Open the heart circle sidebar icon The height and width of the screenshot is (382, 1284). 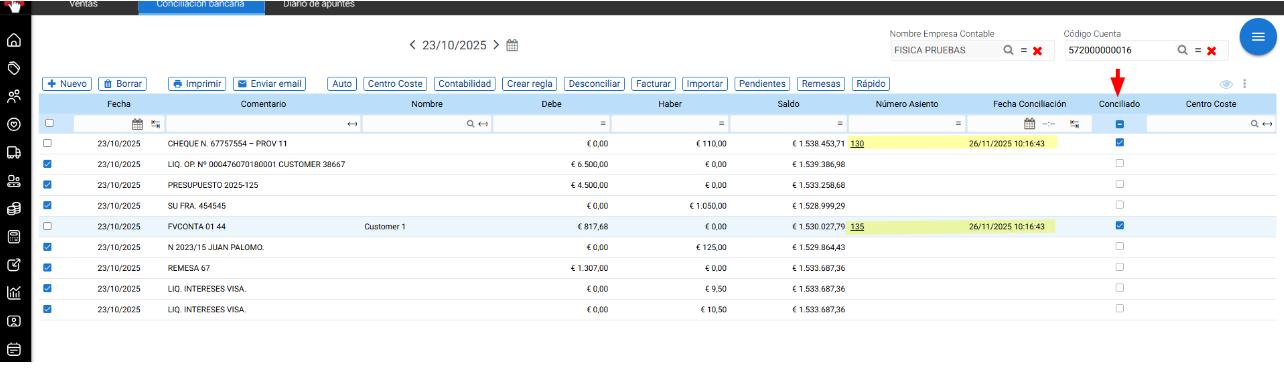[14, 125]
